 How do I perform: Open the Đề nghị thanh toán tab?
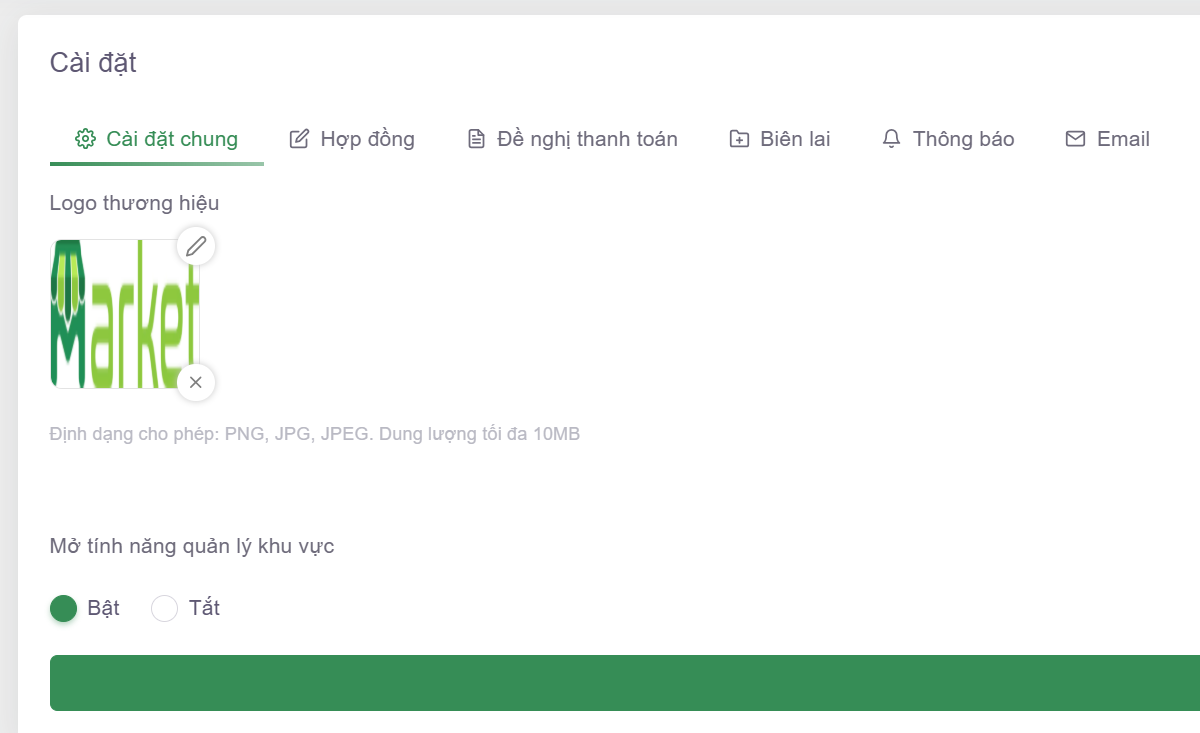pyautogui.click(x=587, y=139)
